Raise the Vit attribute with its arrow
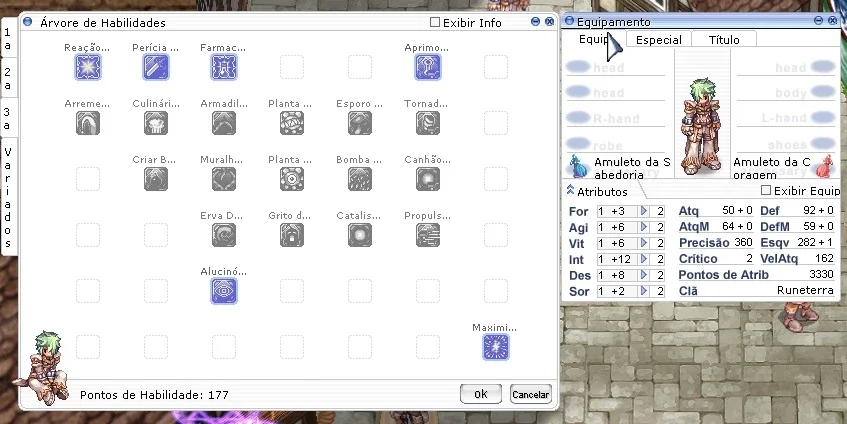 [x=643, y=243]
